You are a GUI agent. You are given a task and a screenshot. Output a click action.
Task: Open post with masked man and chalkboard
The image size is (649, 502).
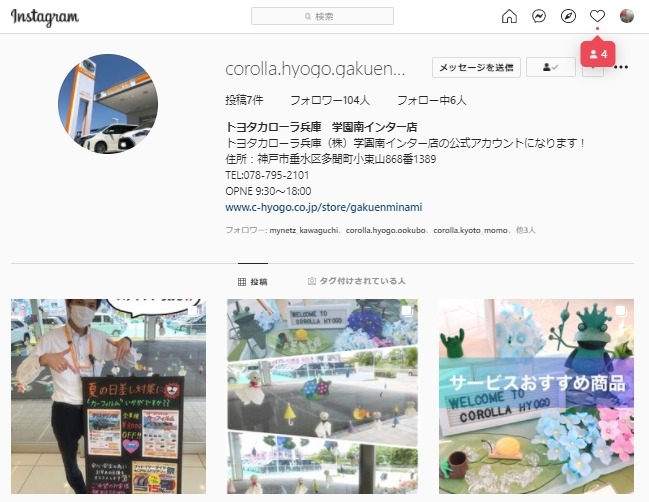tap(108, 396)
